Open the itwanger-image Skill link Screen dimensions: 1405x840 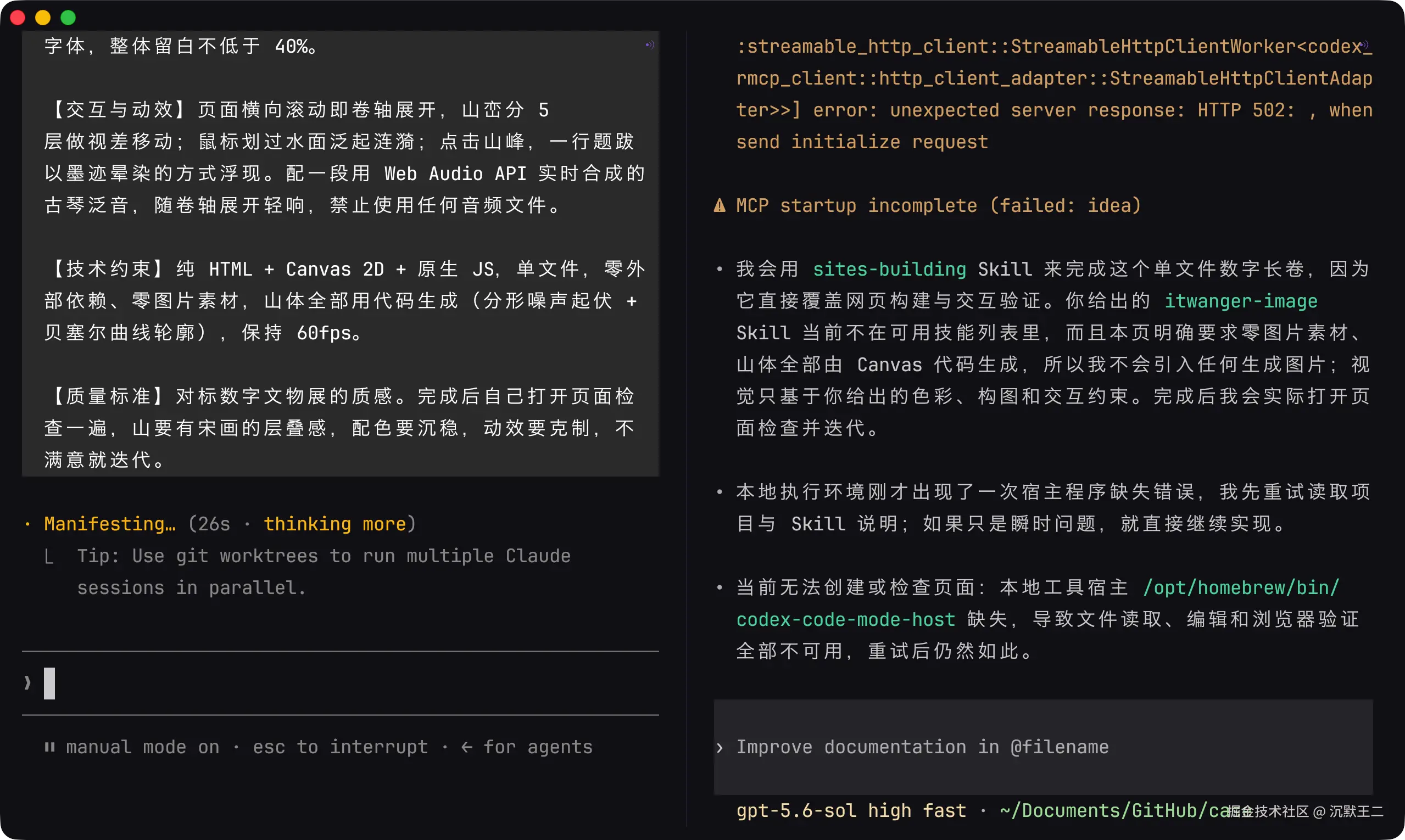tap(1241, 301)
